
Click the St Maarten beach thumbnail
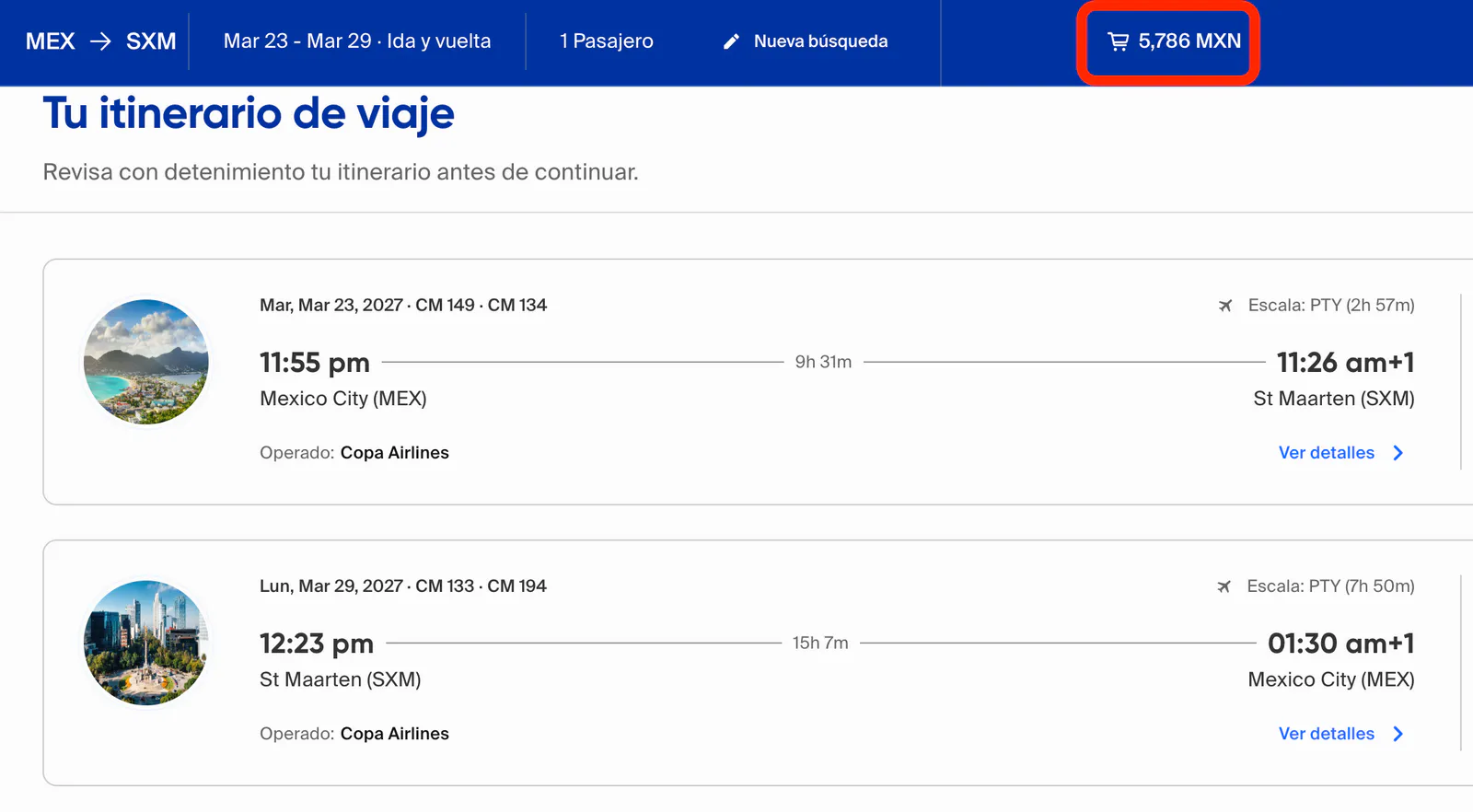click(146, 362)
